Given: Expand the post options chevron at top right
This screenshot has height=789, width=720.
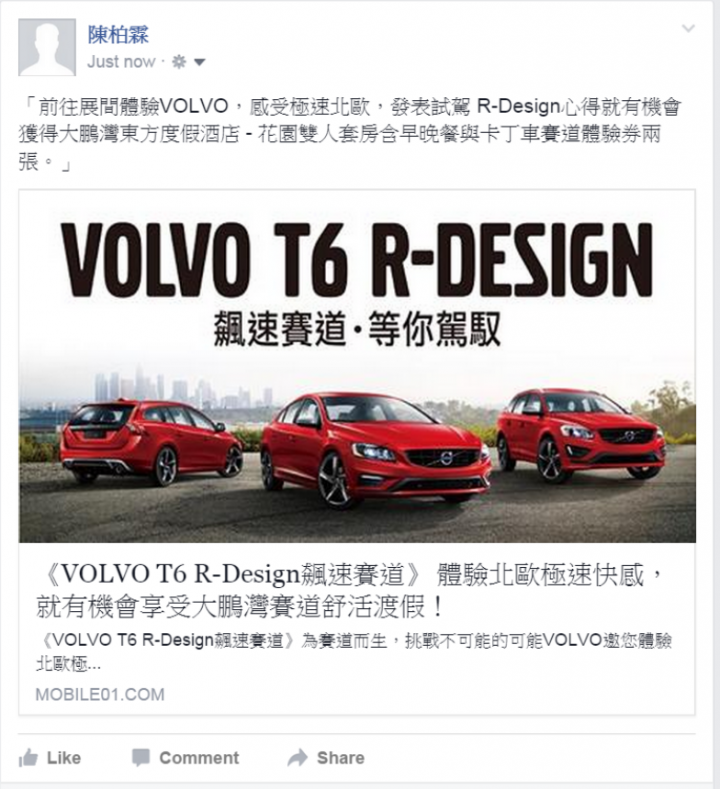Looking at the screenshot, I should click(688, 28).
